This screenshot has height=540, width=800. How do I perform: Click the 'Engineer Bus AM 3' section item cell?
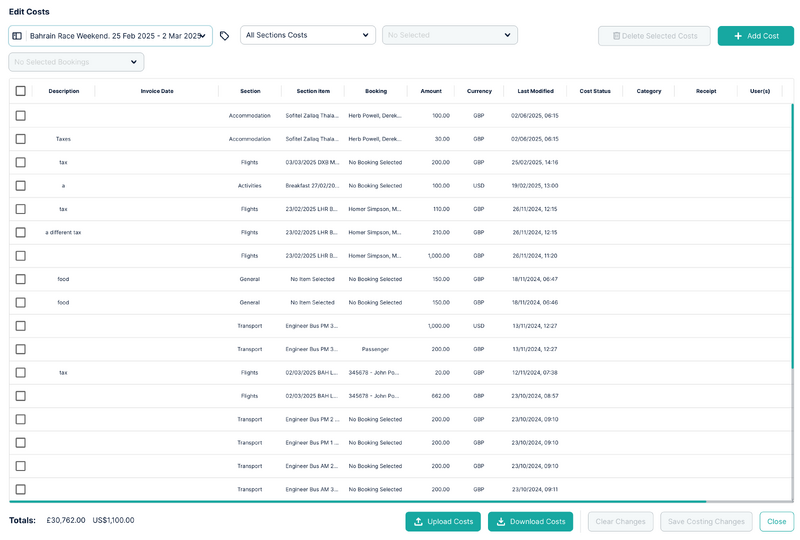[312, 489]
